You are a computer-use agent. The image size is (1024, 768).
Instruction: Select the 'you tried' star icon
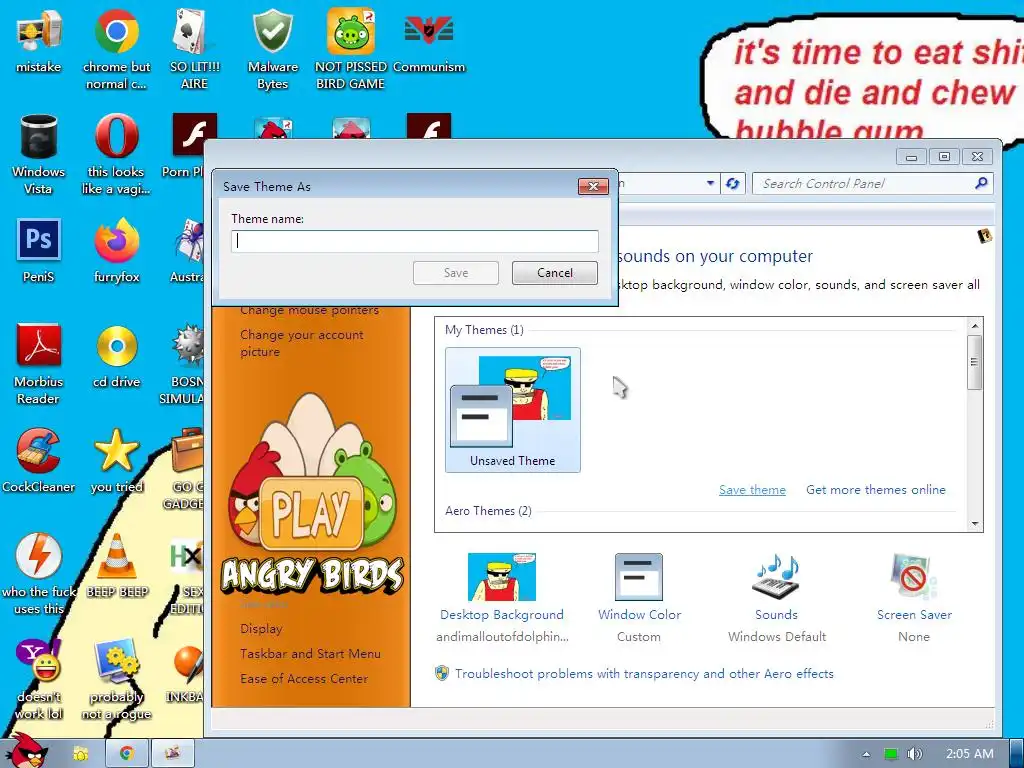pos(116,460)
